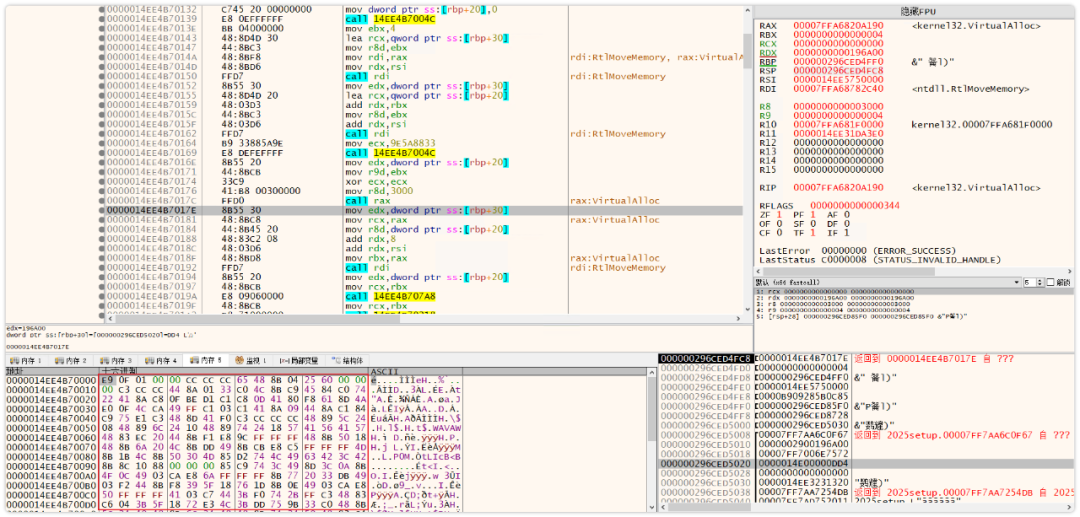Expand the 默认 (x64 fastcall) calling convention dropdown
The width and height of the screenshot is (1080, 517).
click(888, 282)
